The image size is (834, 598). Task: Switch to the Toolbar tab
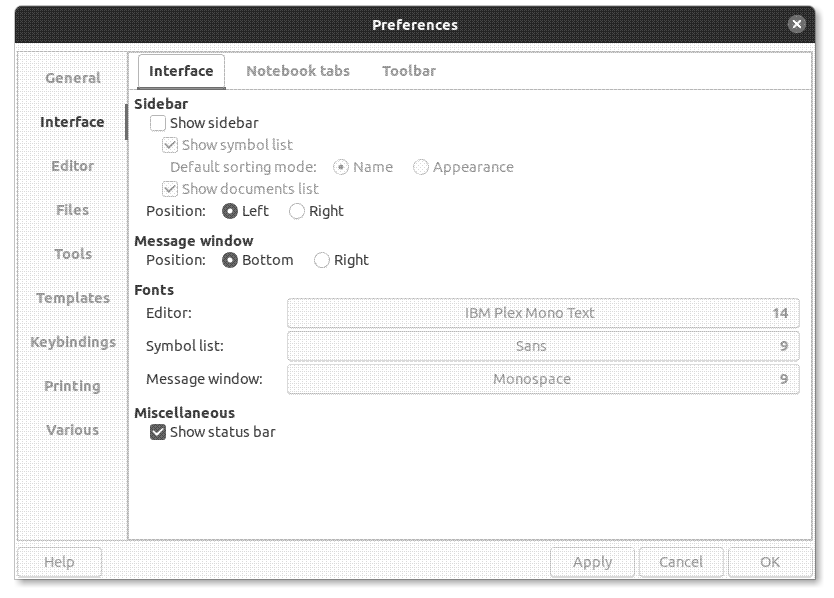click(x=409, y=71)
